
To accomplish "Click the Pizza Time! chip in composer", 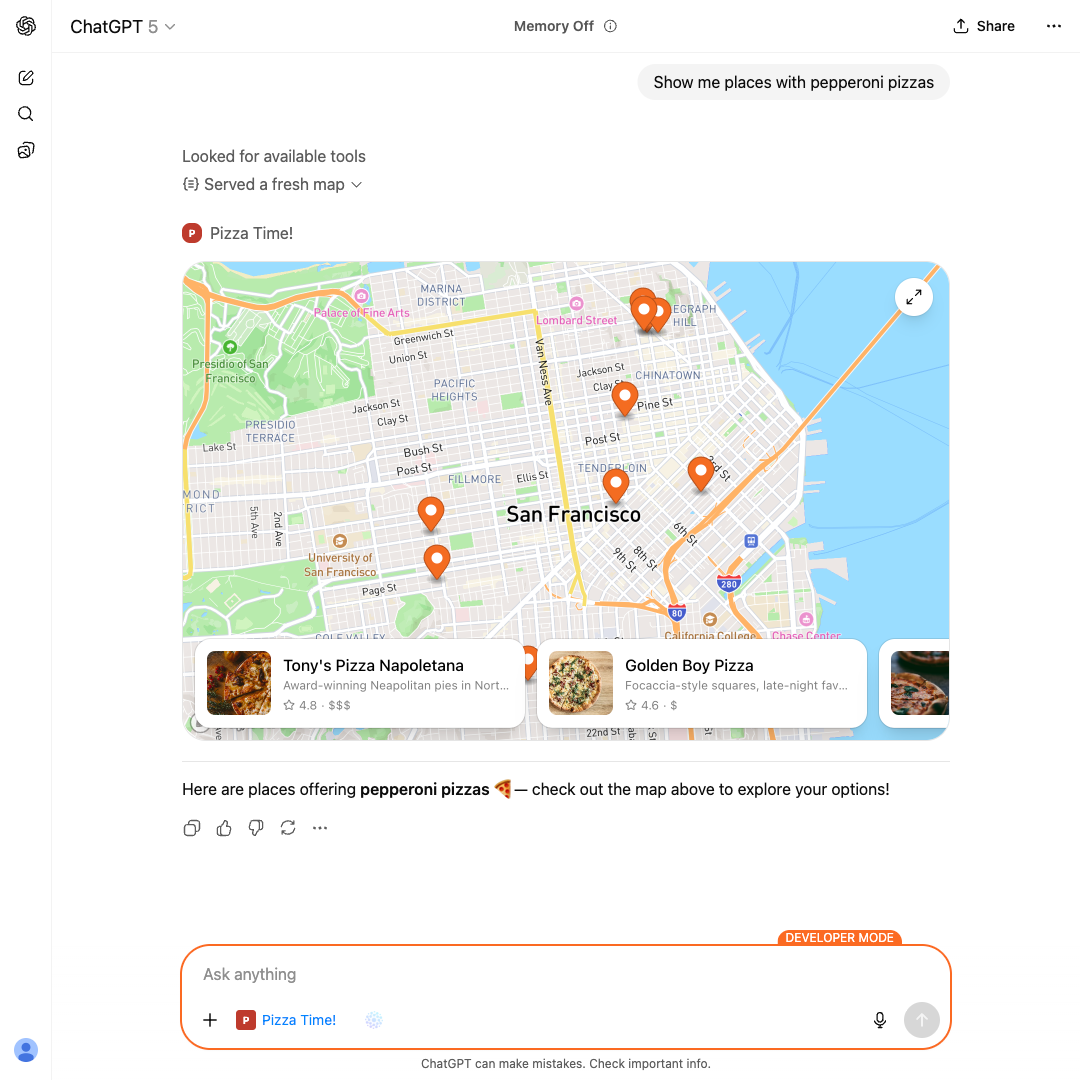I will [286, 1020].
